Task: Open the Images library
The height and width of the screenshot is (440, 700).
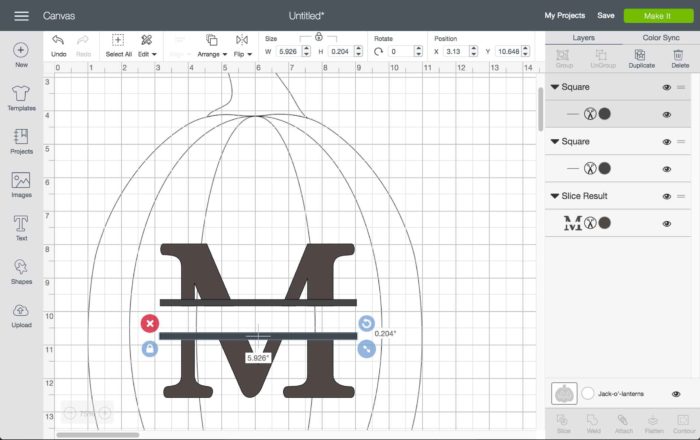Action: tap(21, 185)
